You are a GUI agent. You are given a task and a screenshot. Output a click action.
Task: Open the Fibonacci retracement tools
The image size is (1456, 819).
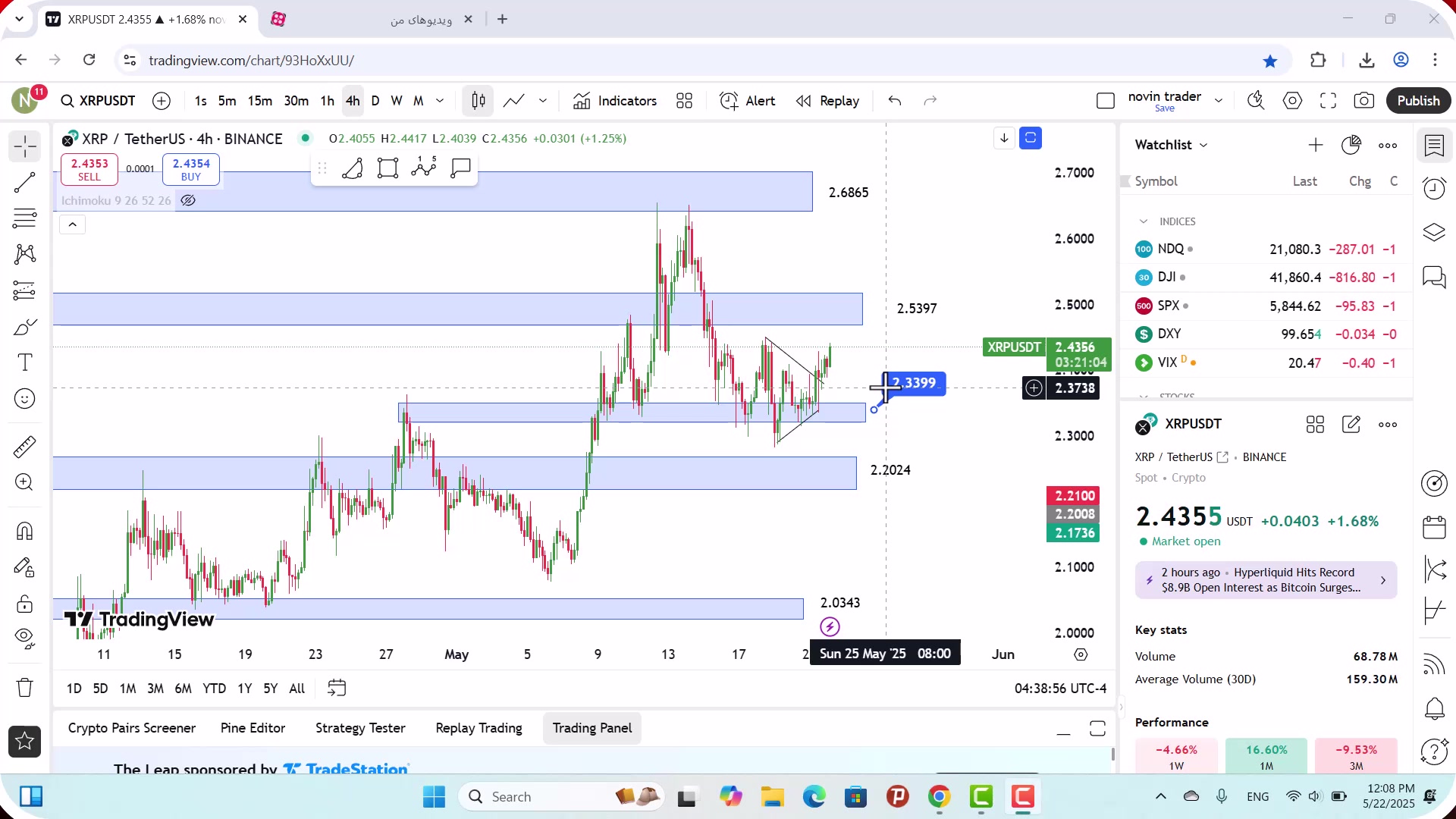(x=24, y=218)
